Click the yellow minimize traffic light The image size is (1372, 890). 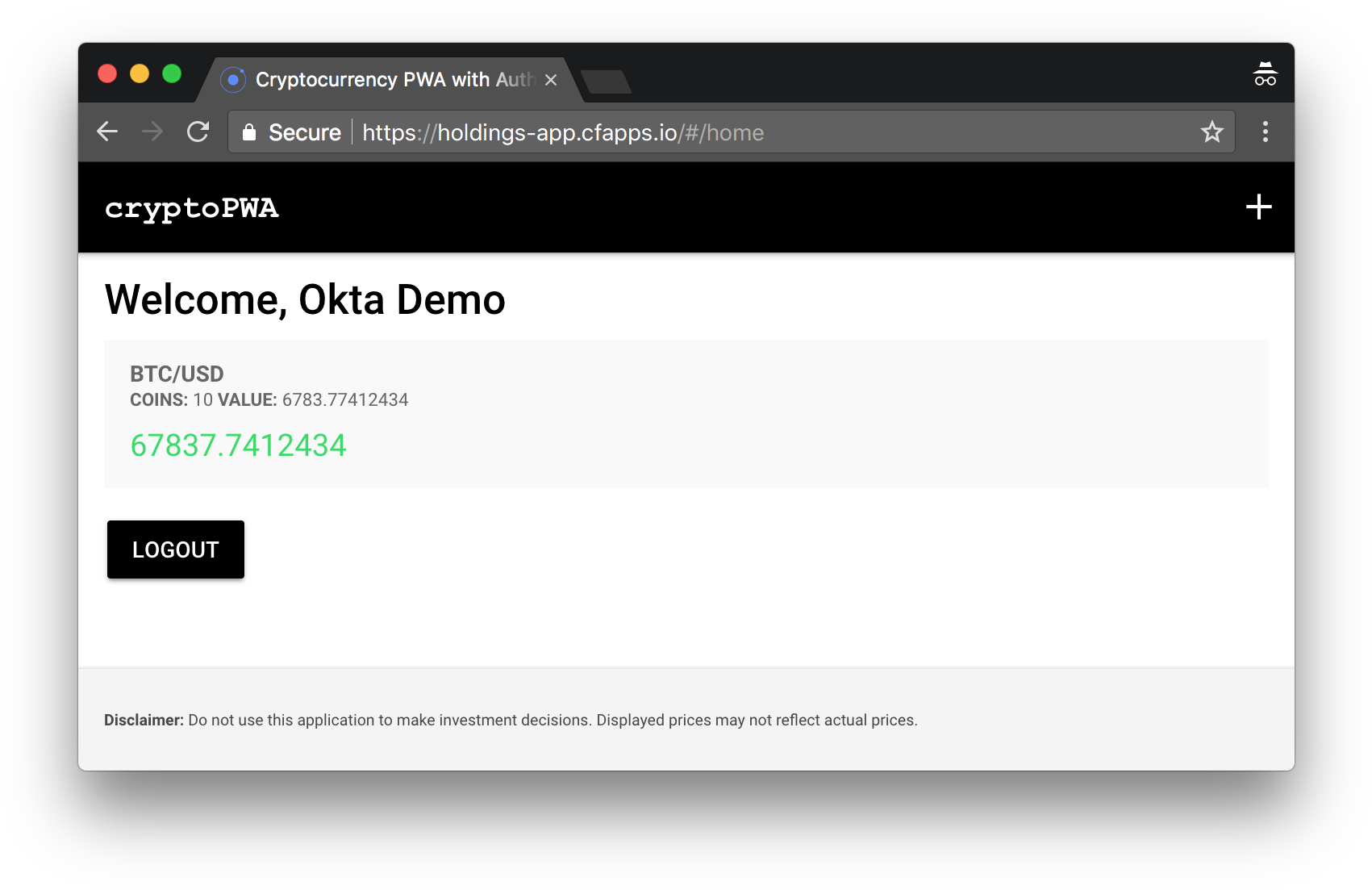(x=140, y=73)
